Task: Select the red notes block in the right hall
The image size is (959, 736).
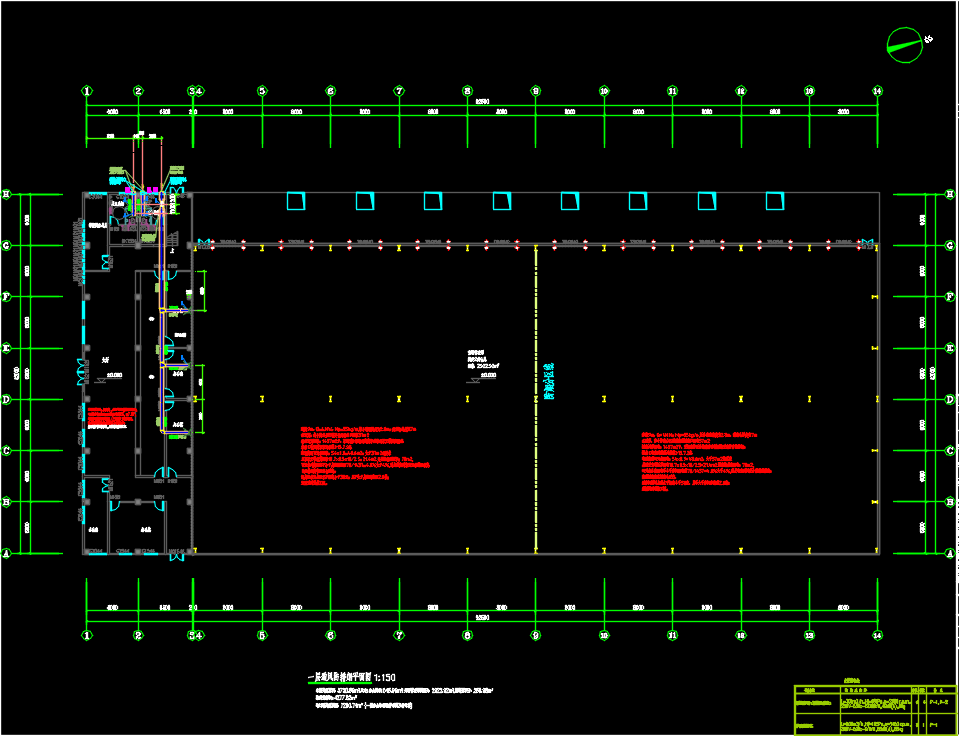Action: [x=707, y=461]
